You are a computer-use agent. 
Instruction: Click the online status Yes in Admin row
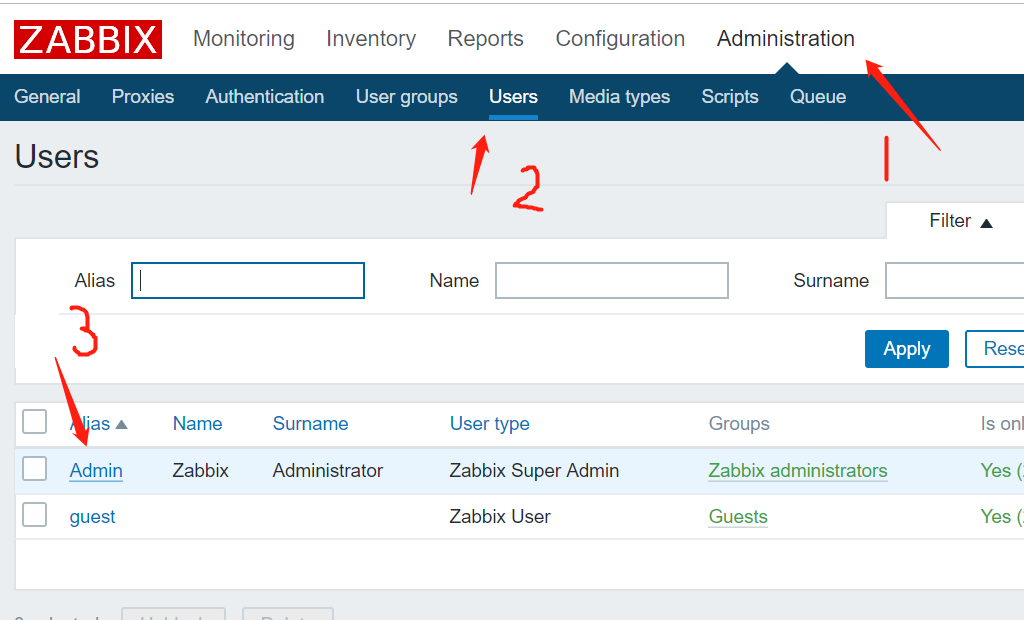(x=995, y=470)
